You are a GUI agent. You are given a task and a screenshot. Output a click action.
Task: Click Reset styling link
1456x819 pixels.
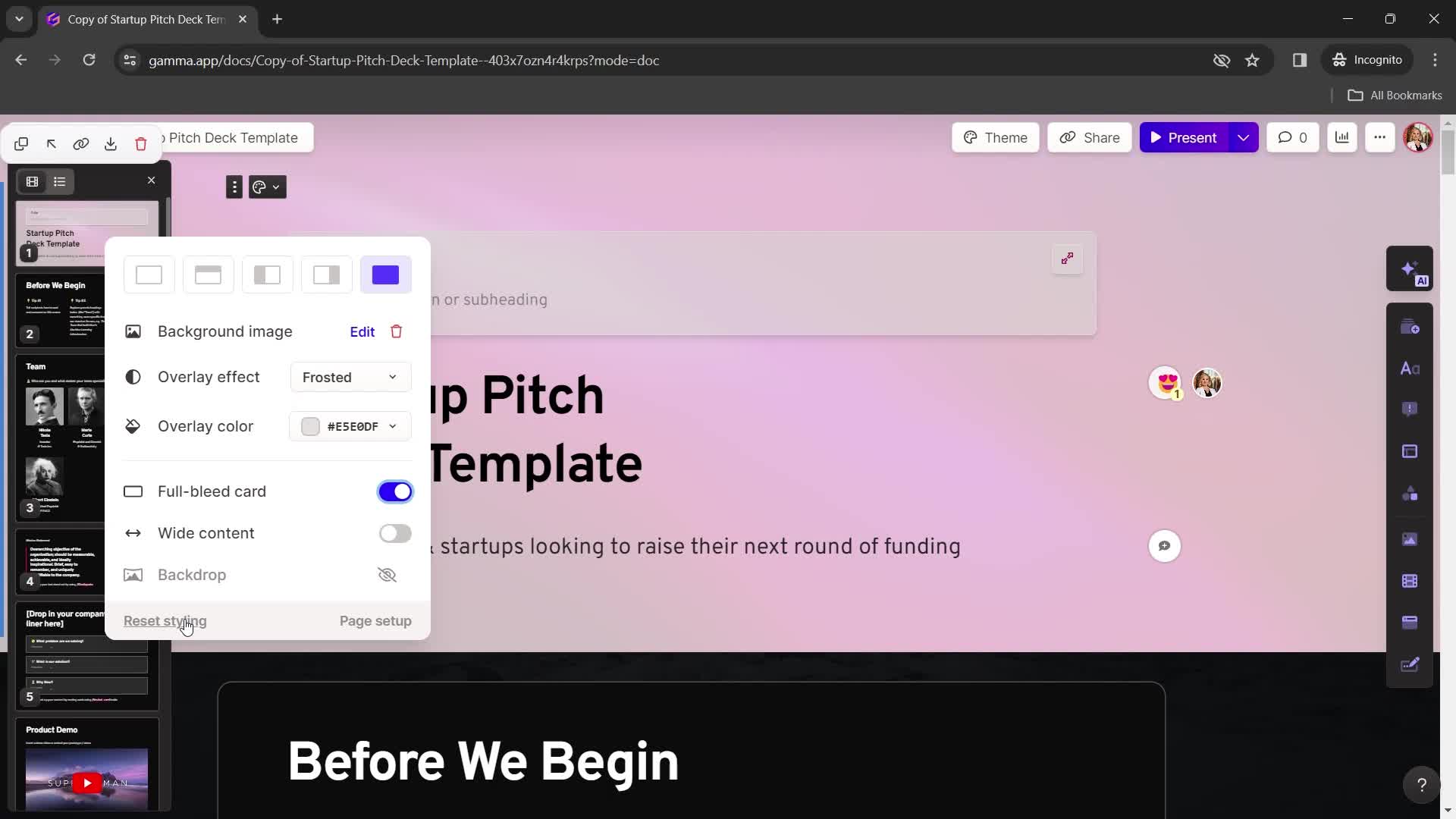pos(165,620)
